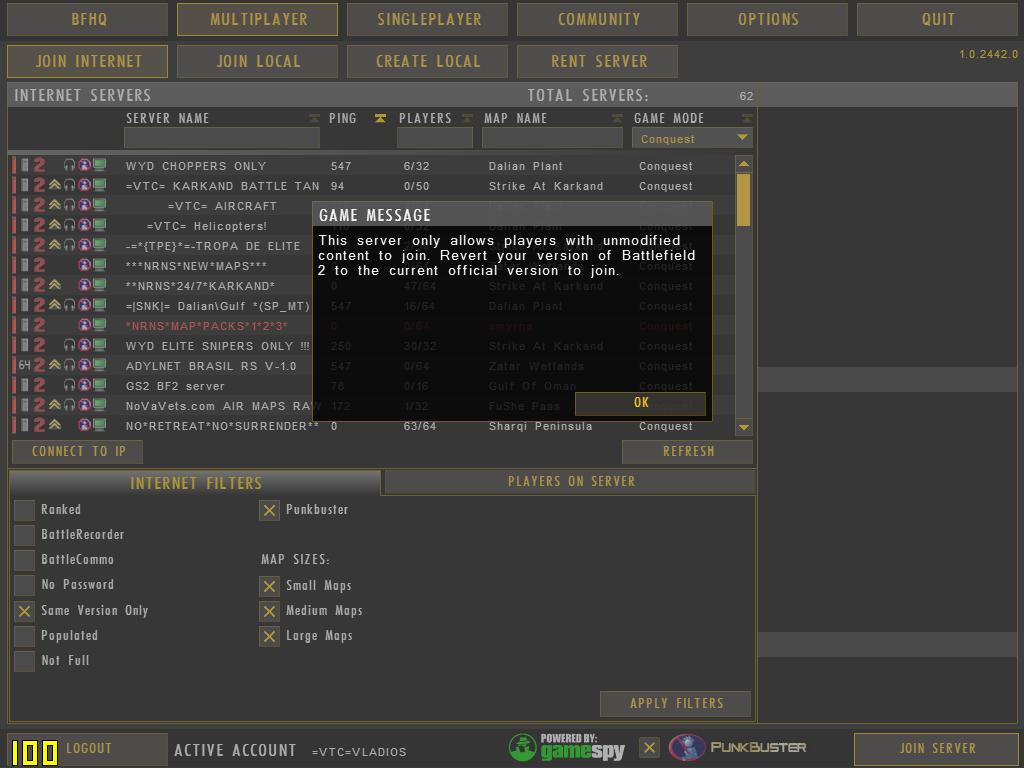The image size is (1024, 768).
Task: Click the server list scroll down arrow
Action: [x=743, y=427]
